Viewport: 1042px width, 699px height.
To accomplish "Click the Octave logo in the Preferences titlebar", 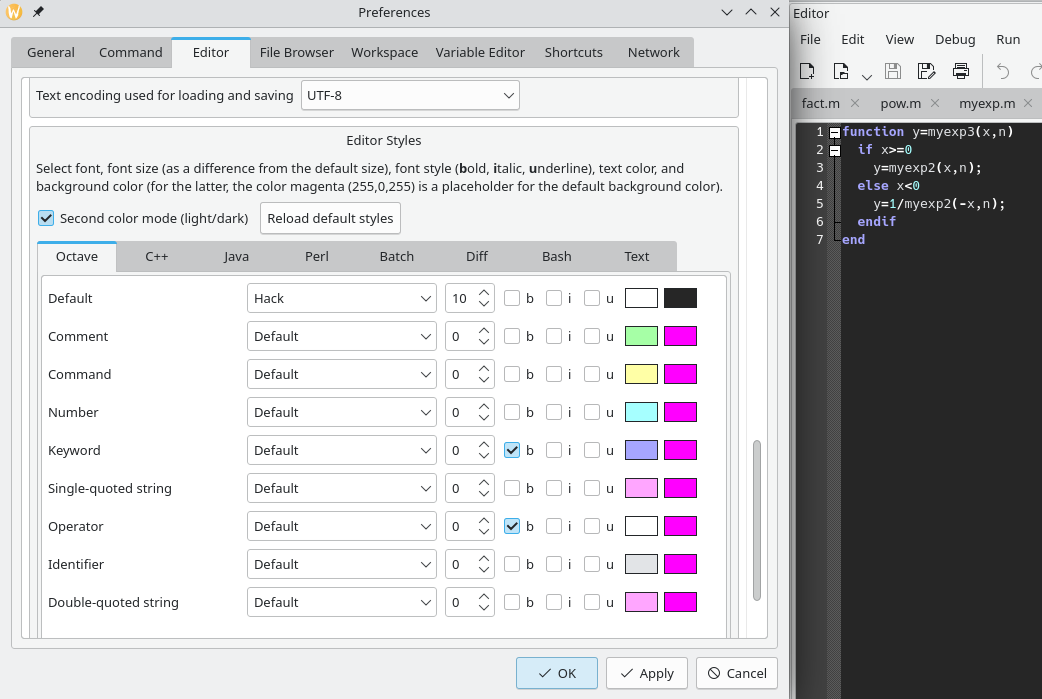I will click(14, 13).
